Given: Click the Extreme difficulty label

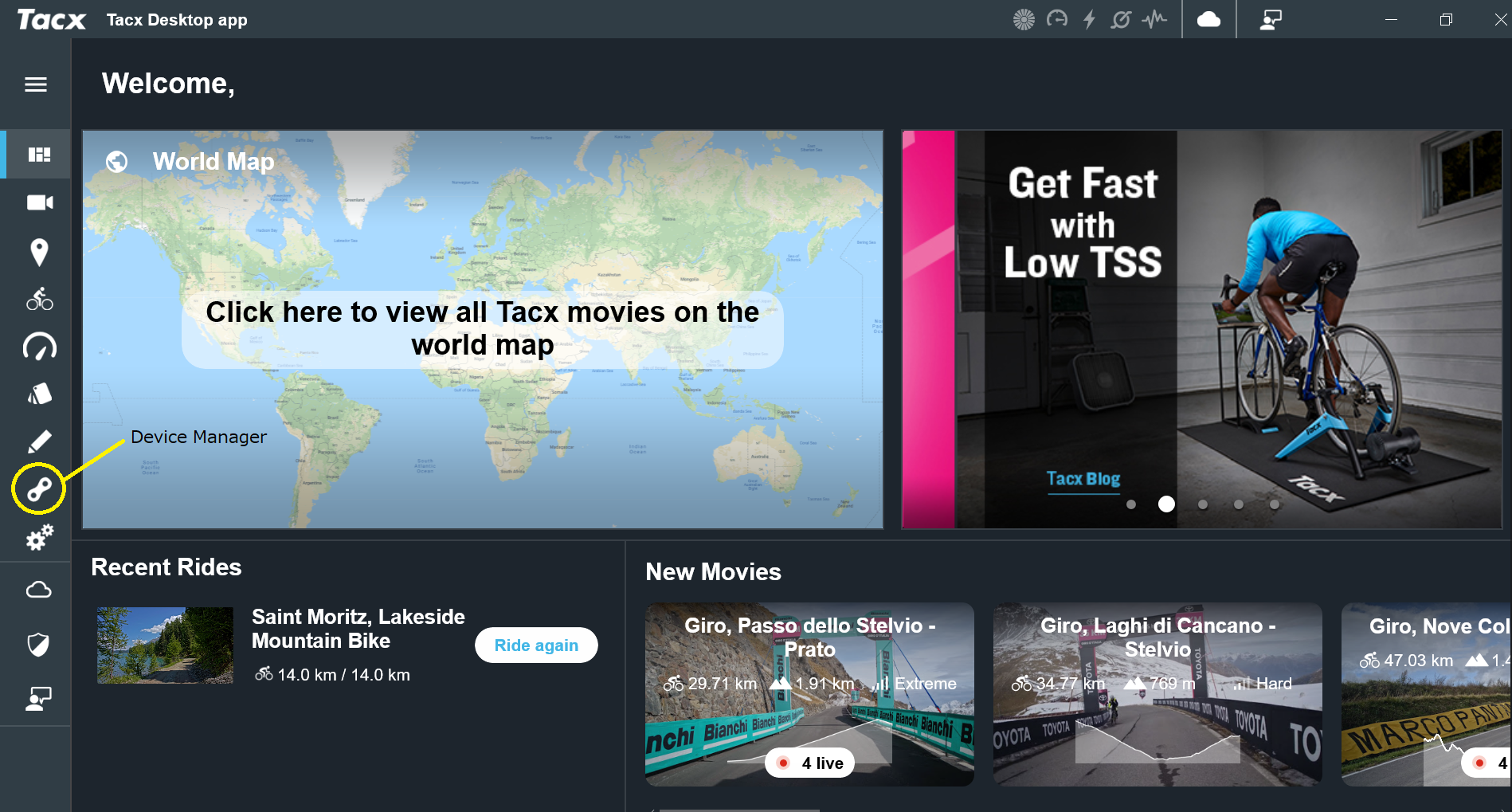Looking at the screenshot, I should click(925, 684).
